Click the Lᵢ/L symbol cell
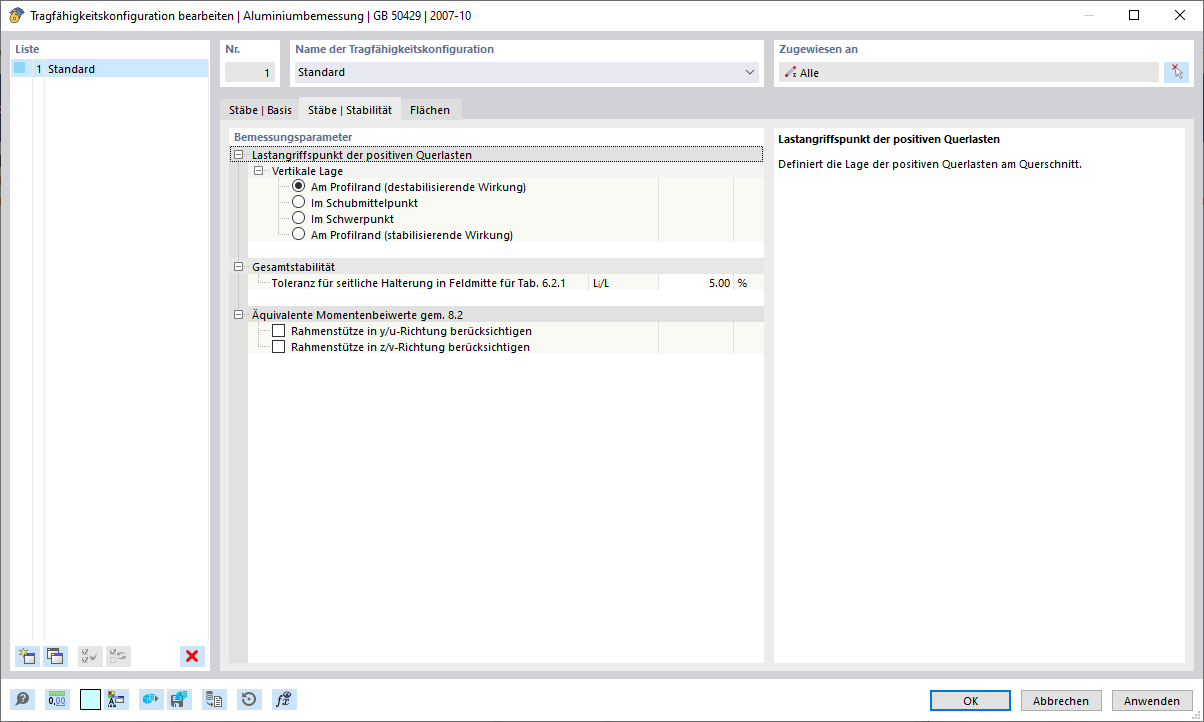 [x=624, y=283]
